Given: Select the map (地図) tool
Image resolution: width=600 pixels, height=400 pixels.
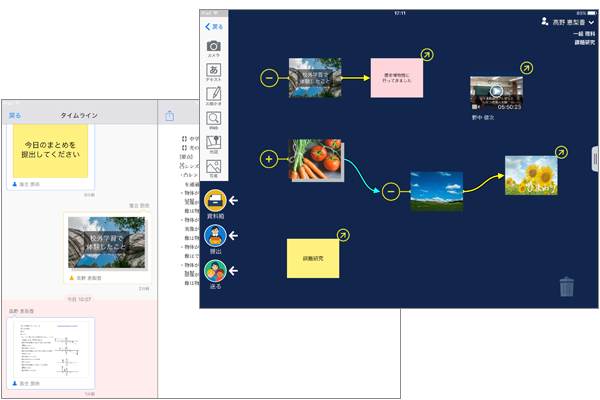Looking at the screenshot, I should (214, 144).
